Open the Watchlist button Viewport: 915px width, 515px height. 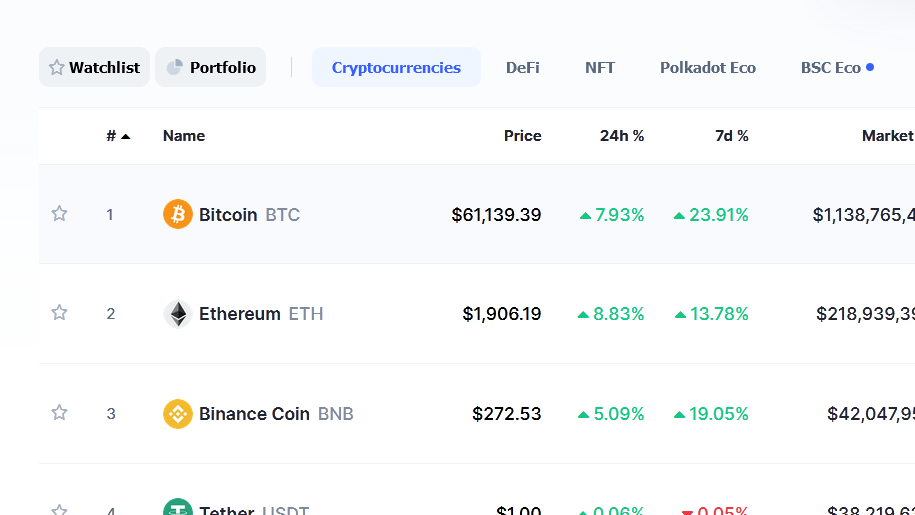(x=95, y=67)
